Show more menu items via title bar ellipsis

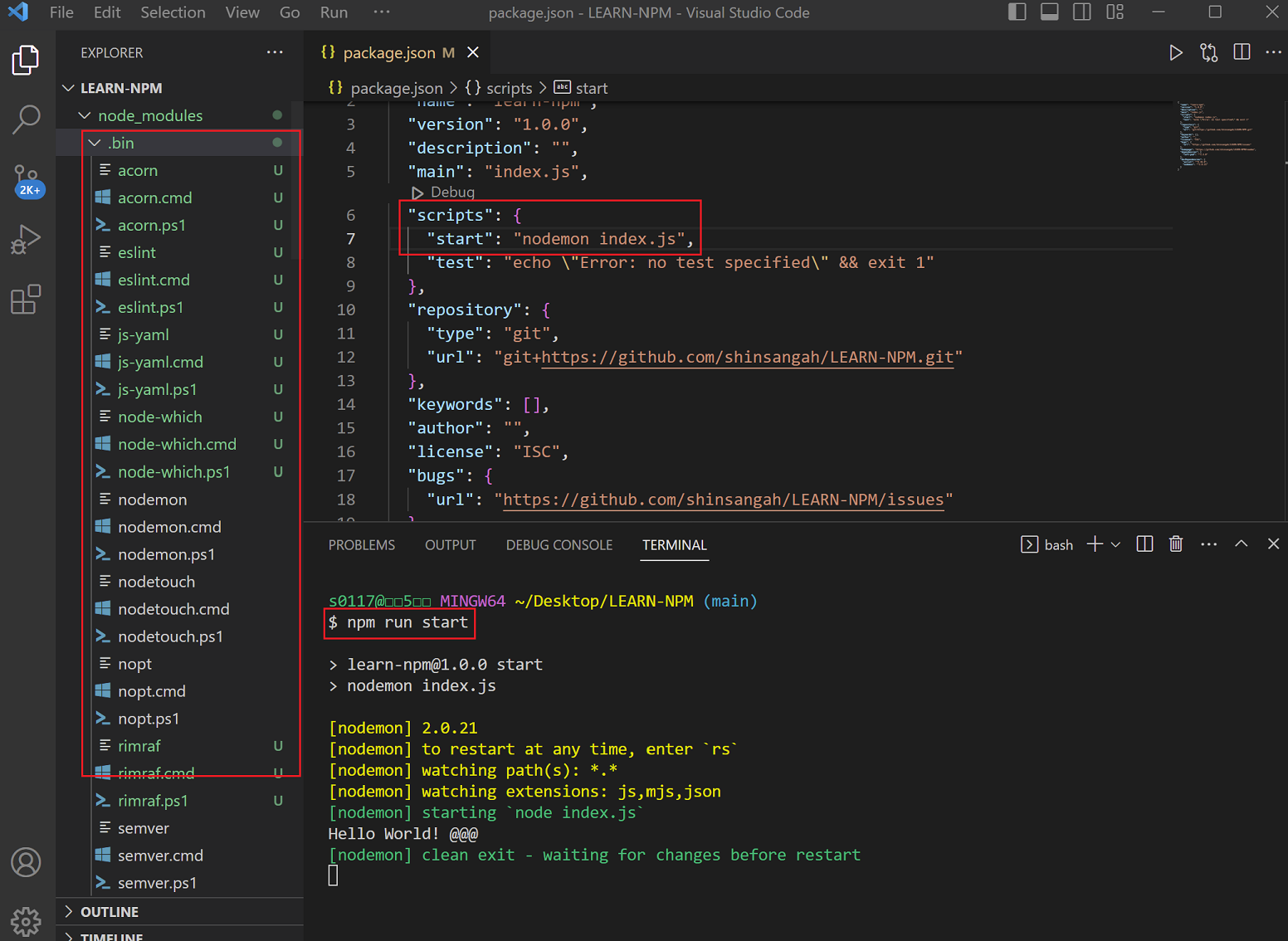381,12
